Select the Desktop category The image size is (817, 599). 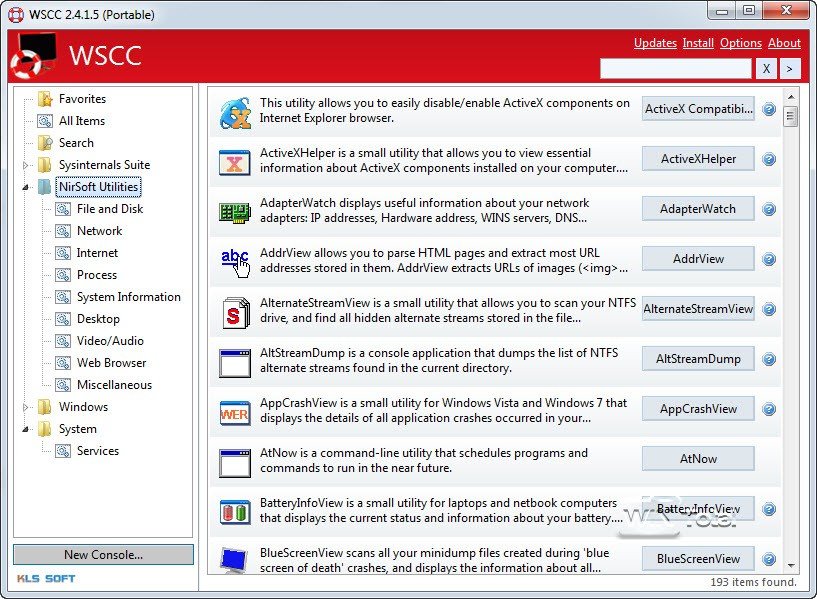[x=98, y=319]
